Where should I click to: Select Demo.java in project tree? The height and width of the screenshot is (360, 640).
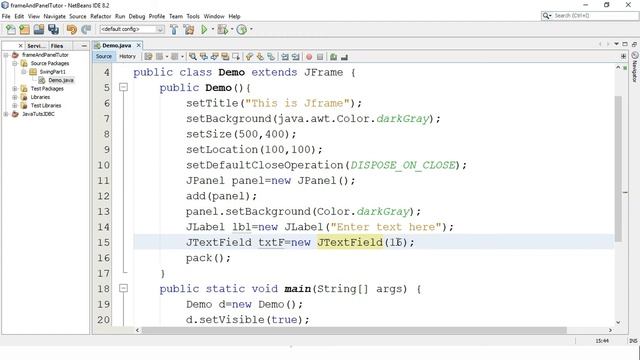coord(61,80)
